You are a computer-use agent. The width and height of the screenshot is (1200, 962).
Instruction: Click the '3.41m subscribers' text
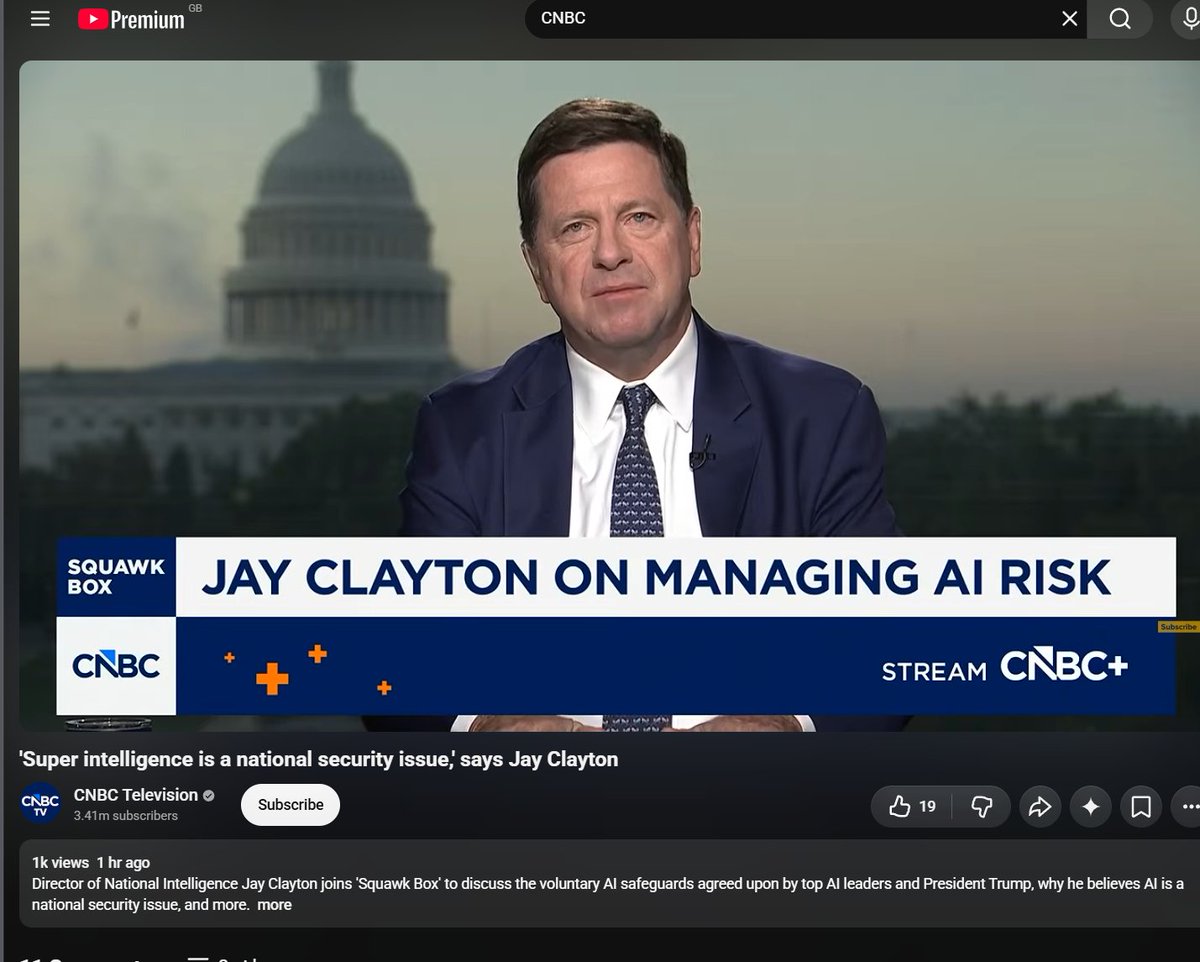(x=126, y=816)
